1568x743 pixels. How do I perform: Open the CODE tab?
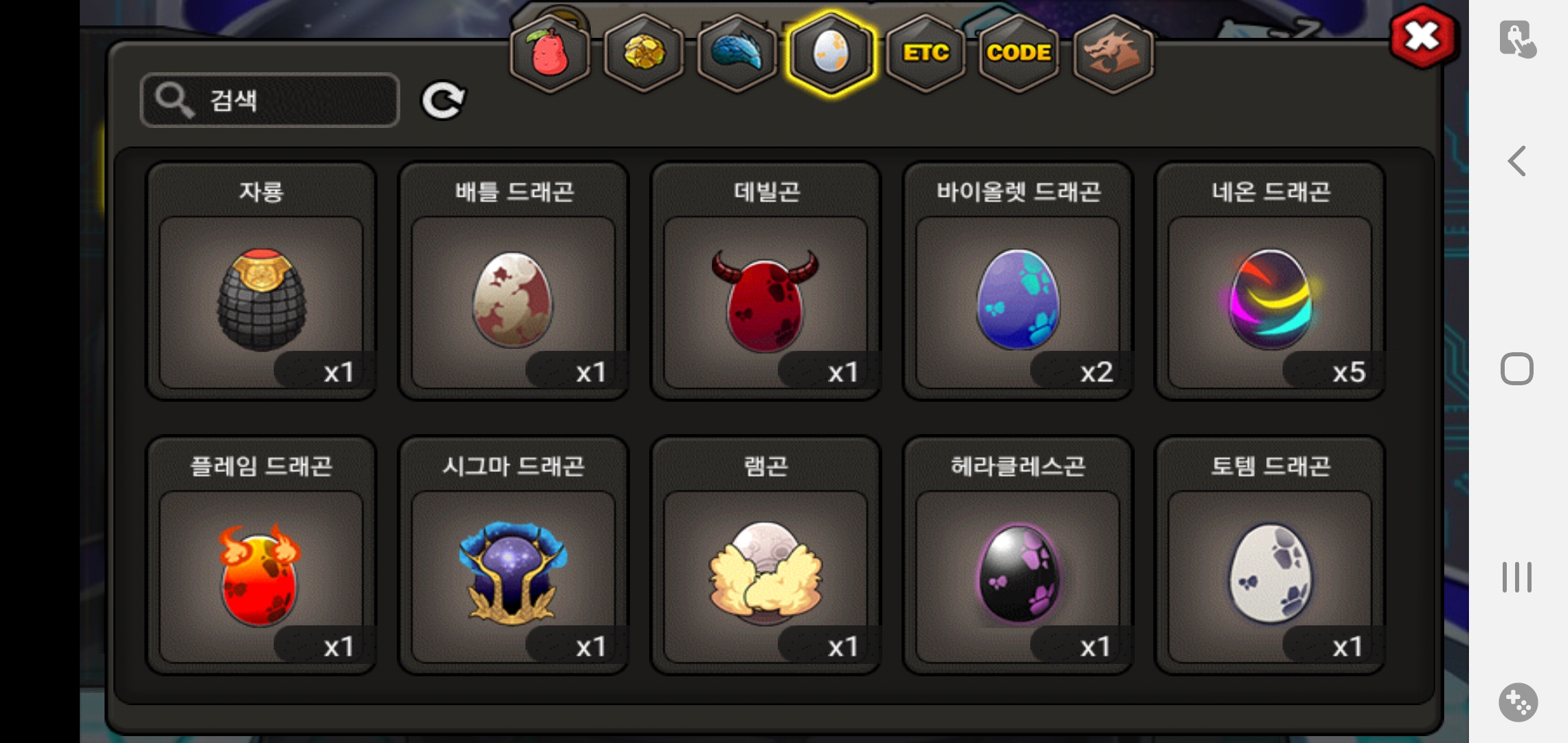point(1019,53)
